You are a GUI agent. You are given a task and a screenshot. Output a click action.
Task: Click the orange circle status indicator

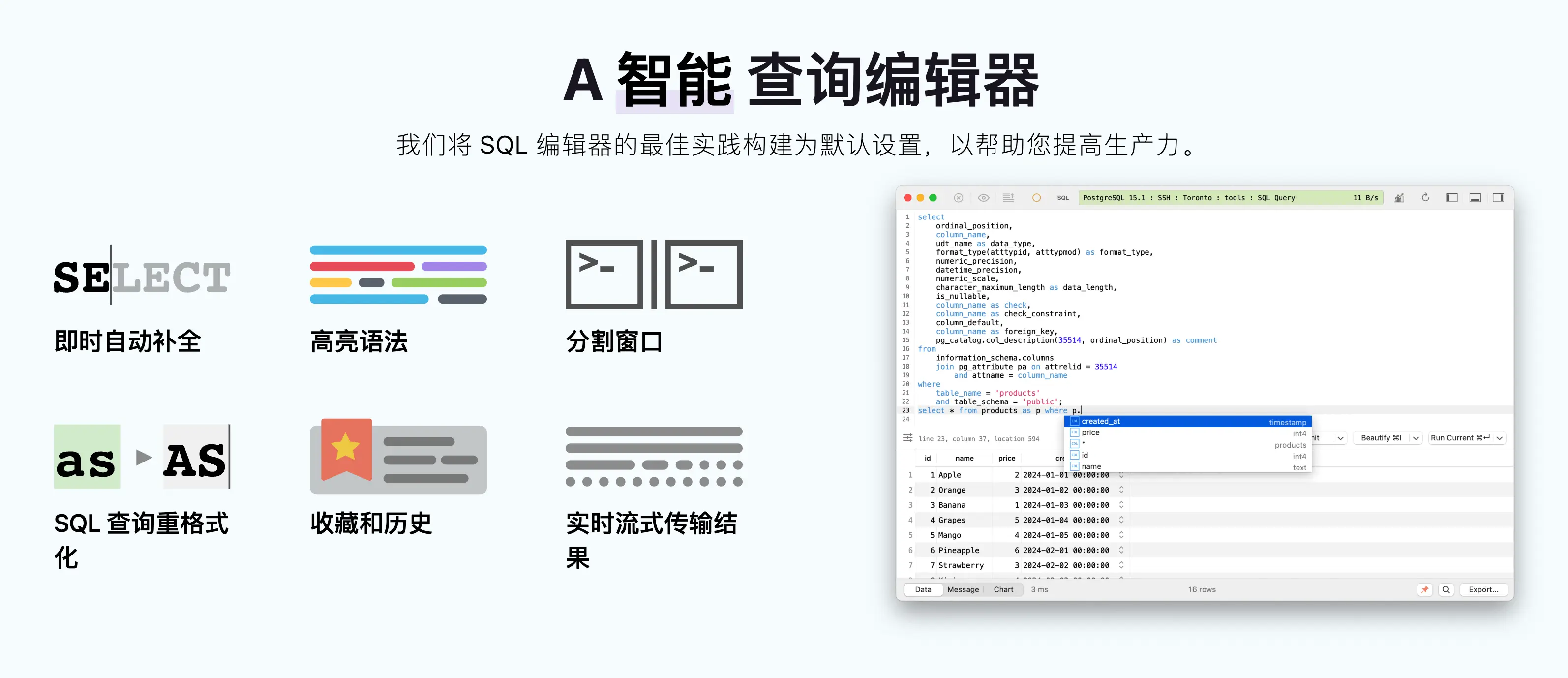pos(1036,197)
